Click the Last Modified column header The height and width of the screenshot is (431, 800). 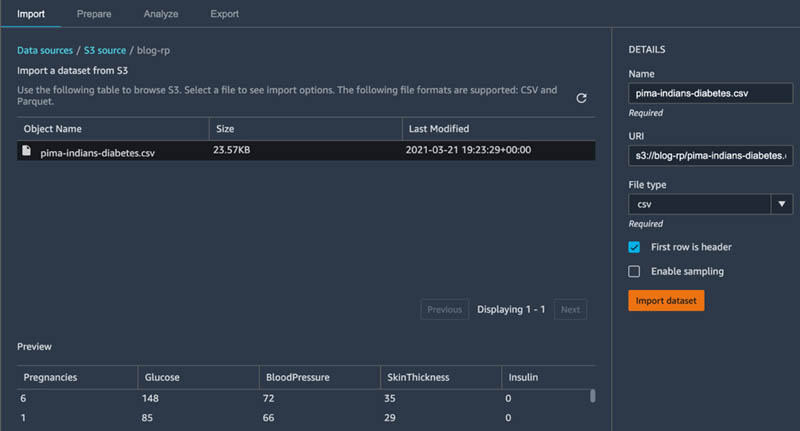[x=439, y=129]
